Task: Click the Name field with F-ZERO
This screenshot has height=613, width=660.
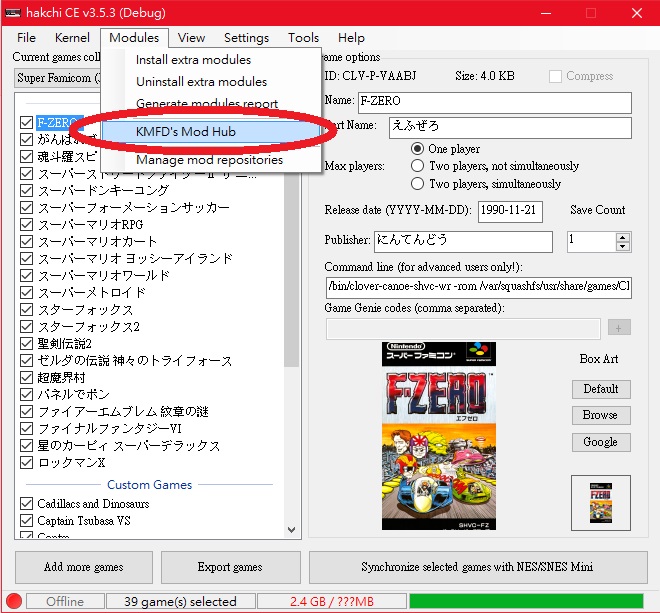Action: pyautogui.click(x=495, y=102)
